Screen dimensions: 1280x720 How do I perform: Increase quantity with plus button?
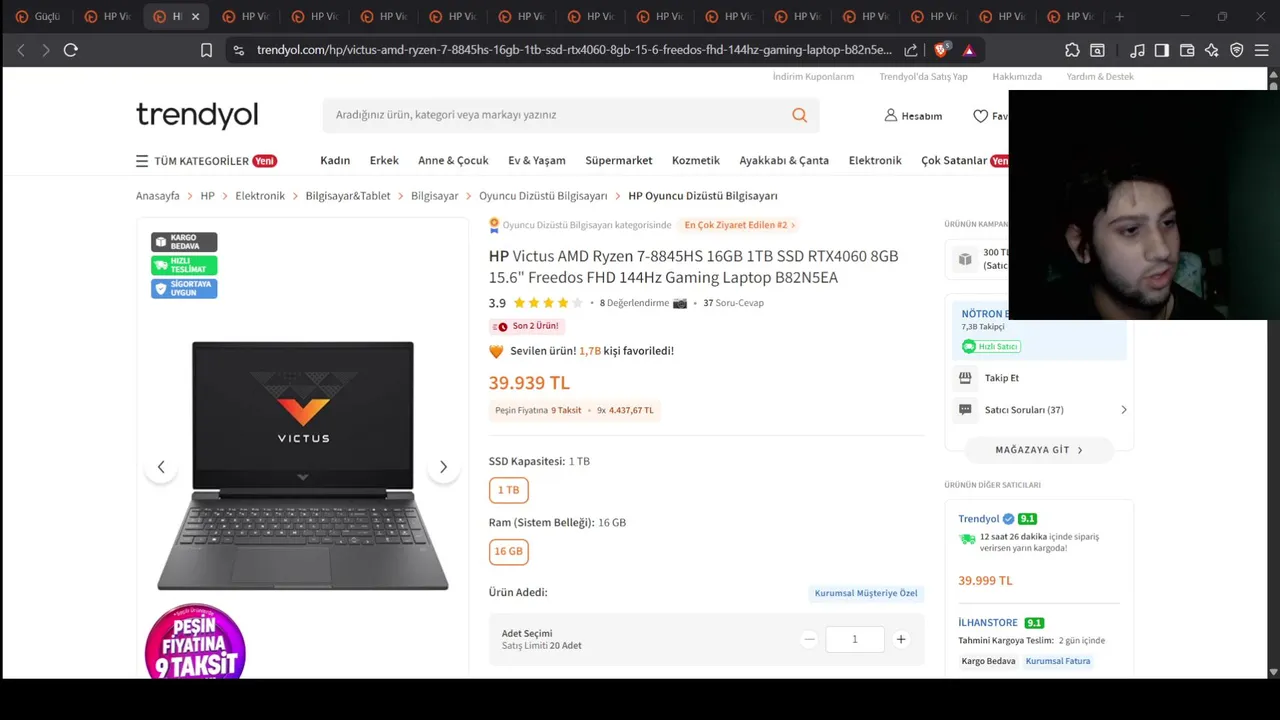[900, 639]
